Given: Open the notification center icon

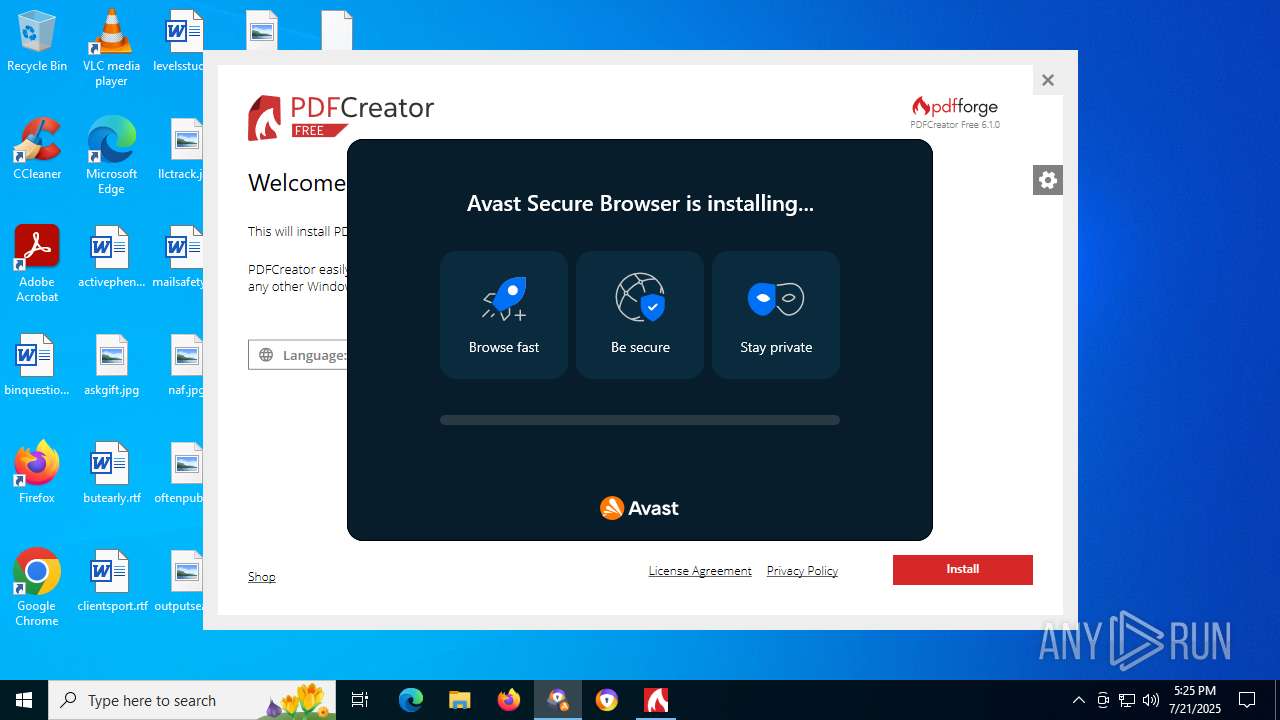Looking at the screenshot, I should click(1247, 700).
